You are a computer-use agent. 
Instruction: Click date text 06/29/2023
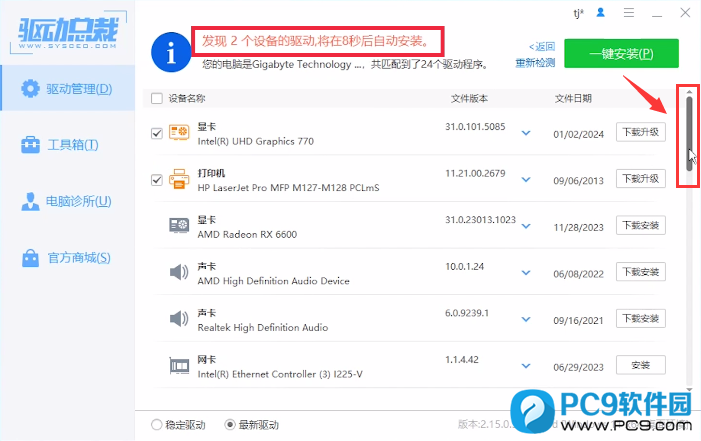(x=579, y=367)
